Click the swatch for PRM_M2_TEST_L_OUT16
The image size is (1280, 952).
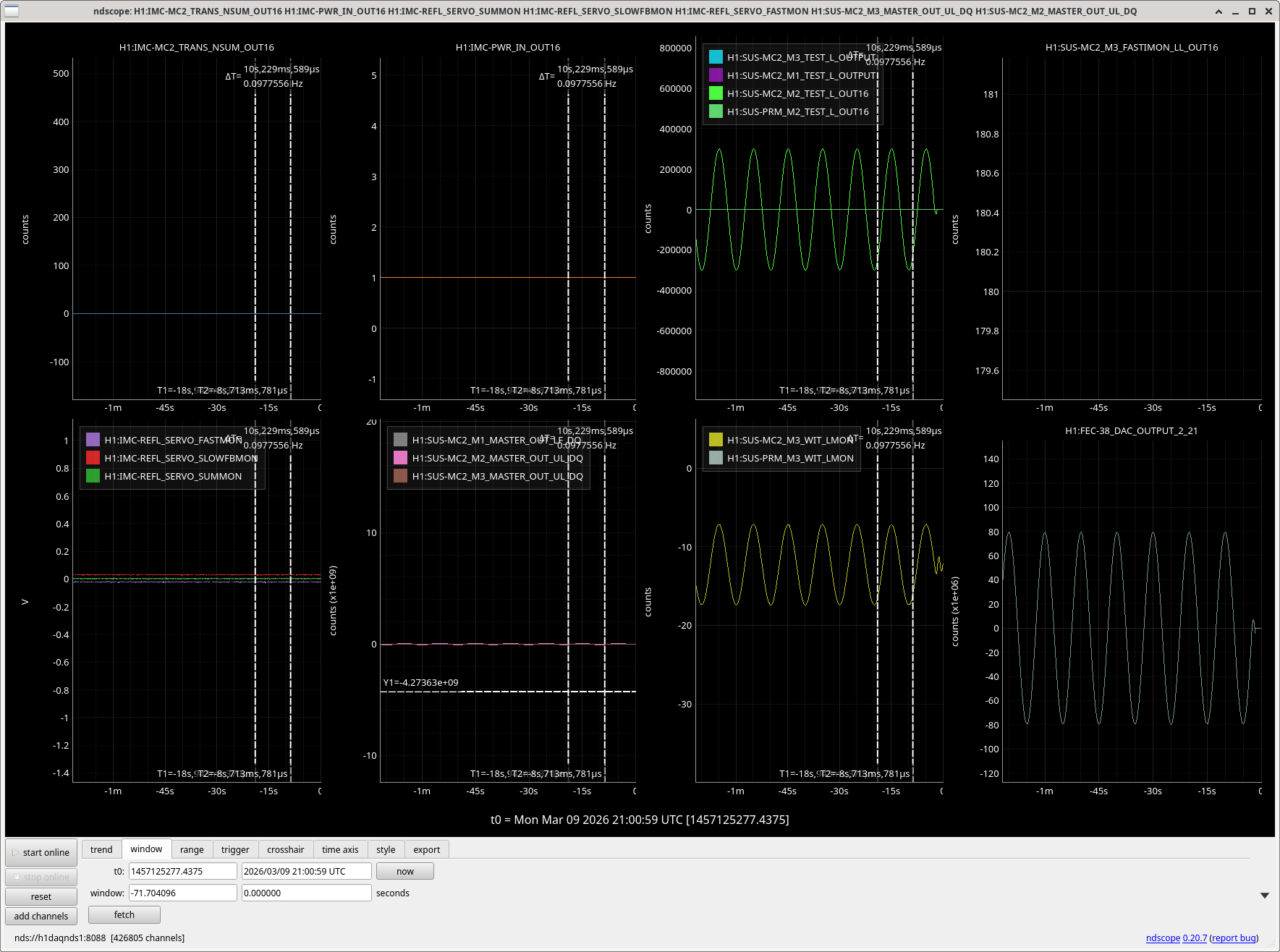coord(716,111)
